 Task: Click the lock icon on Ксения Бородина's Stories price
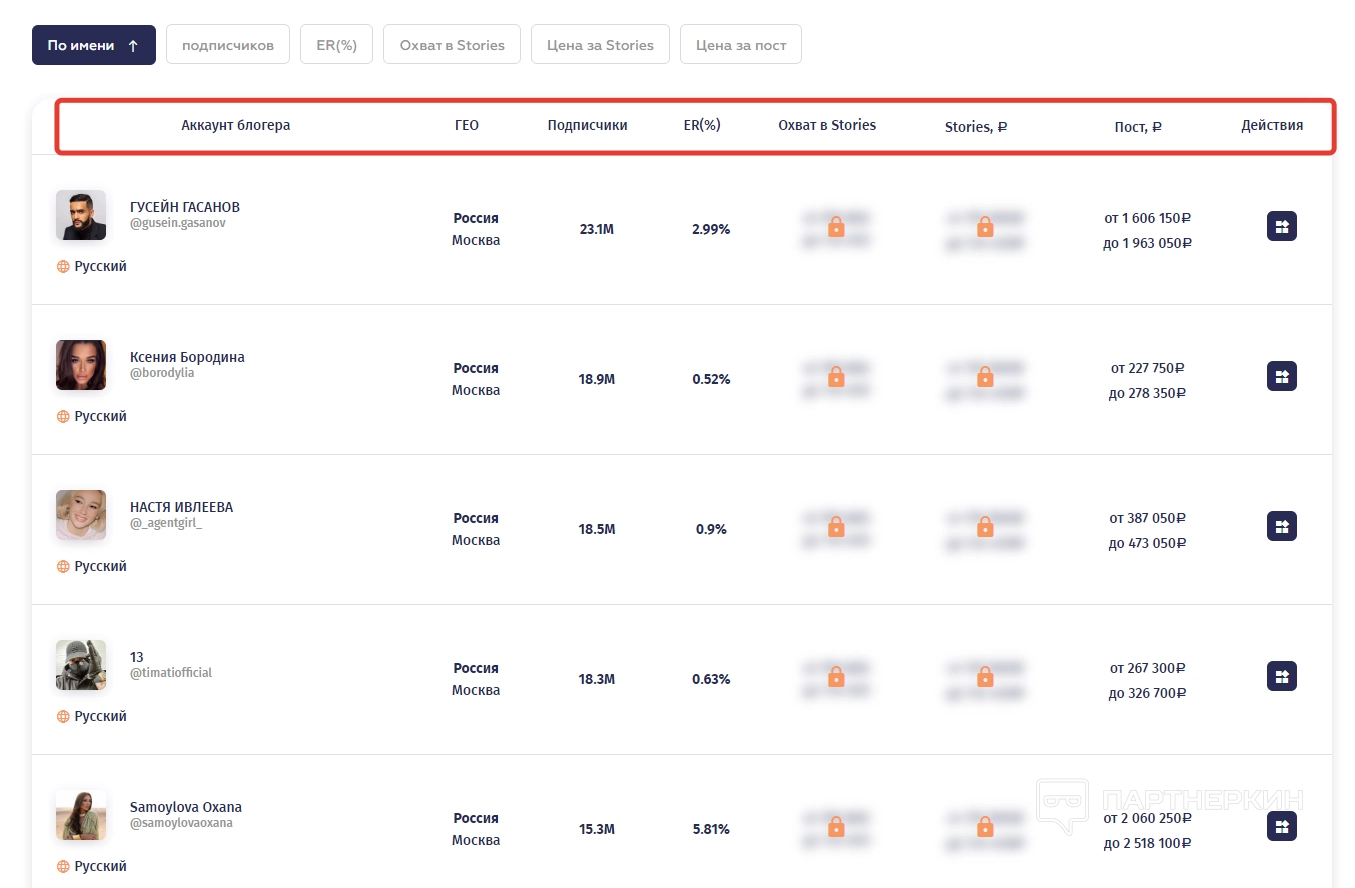pos(985,377)
